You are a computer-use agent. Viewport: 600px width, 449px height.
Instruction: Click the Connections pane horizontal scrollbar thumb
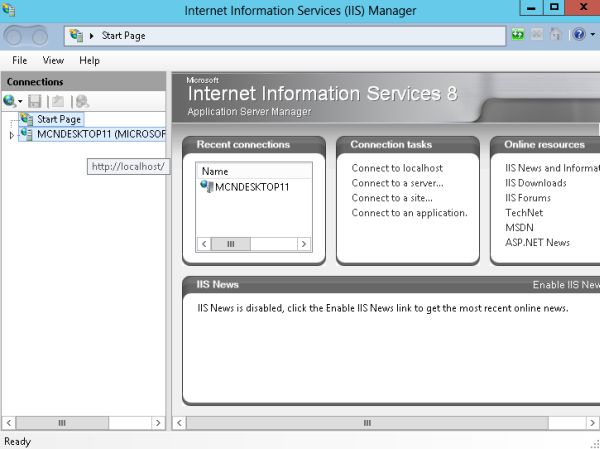[62, 423]
